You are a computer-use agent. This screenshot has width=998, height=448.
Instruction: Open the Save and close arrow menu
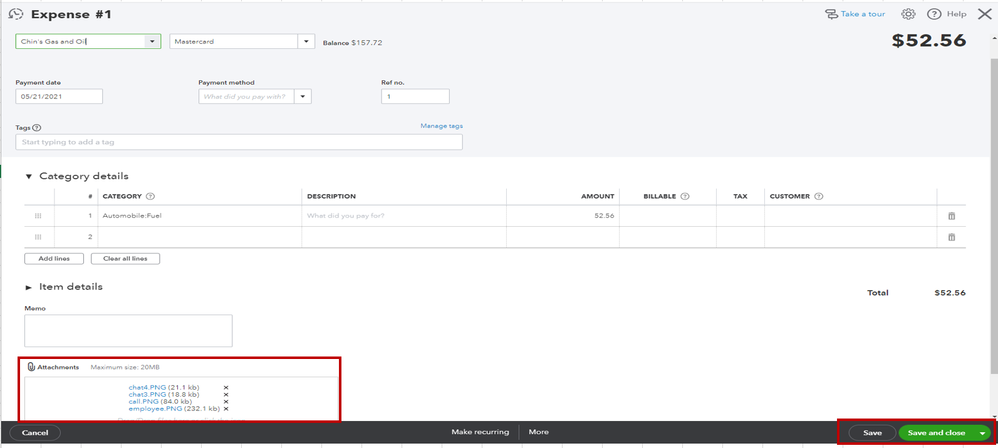[x=983, y=433]
